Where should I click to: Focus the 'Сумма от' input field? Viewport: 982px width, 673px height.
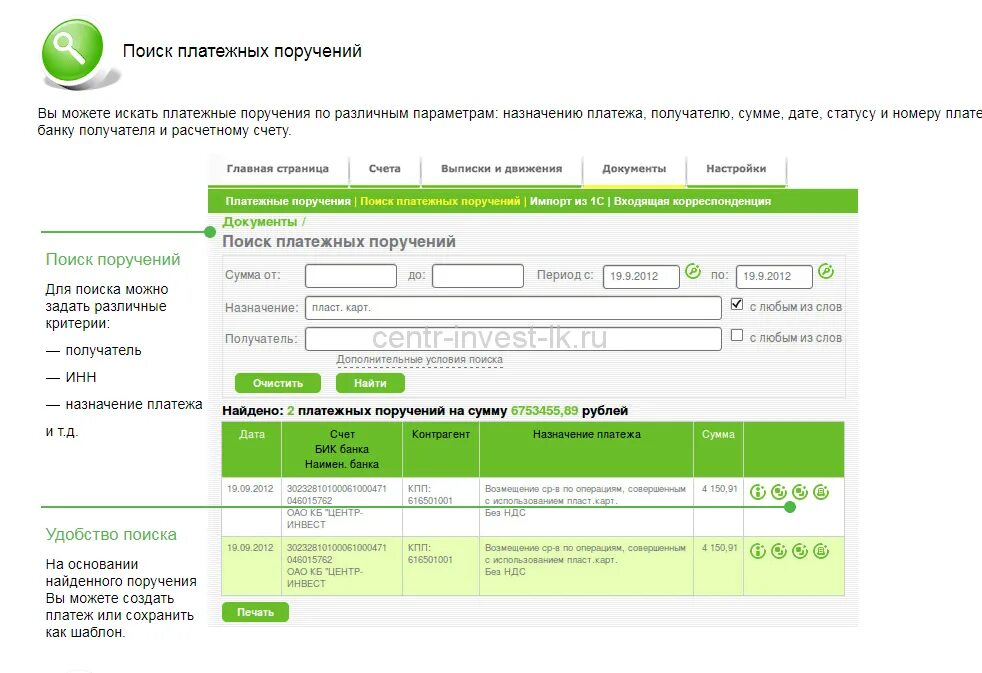click(351, 276)
